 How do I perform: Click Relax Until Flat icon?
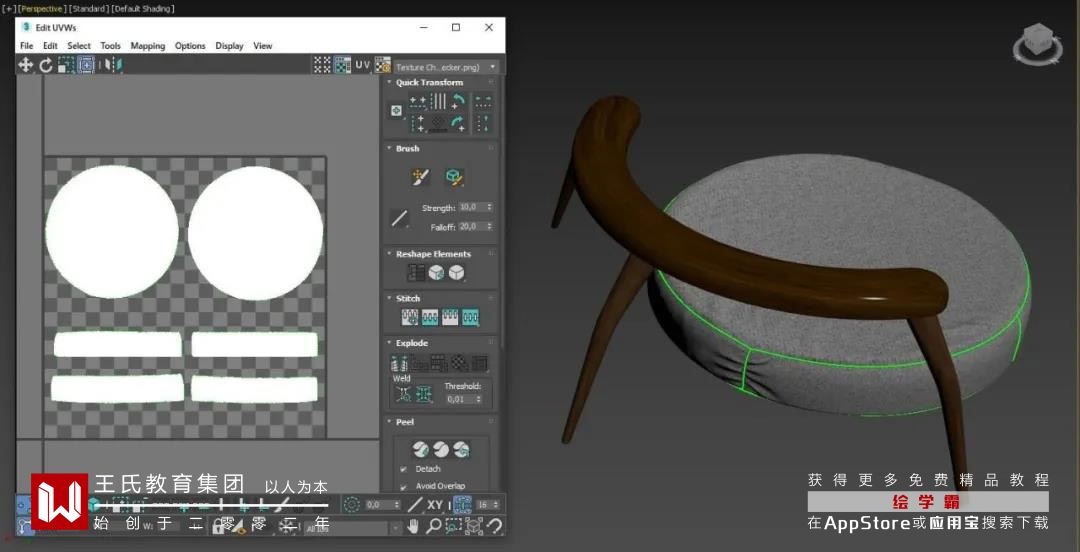437,273
